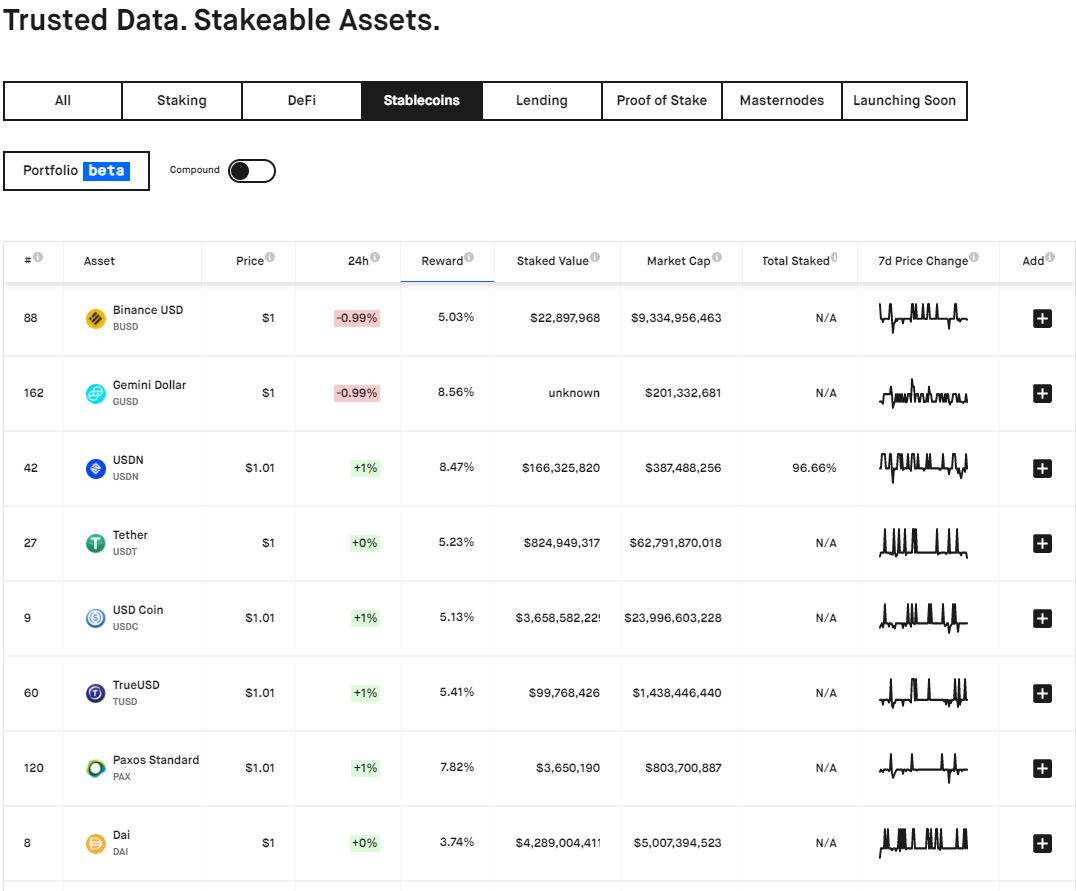1076x891 pixels.
Task: Click the unknown staked value cell
Action: (x=574, y=393)
